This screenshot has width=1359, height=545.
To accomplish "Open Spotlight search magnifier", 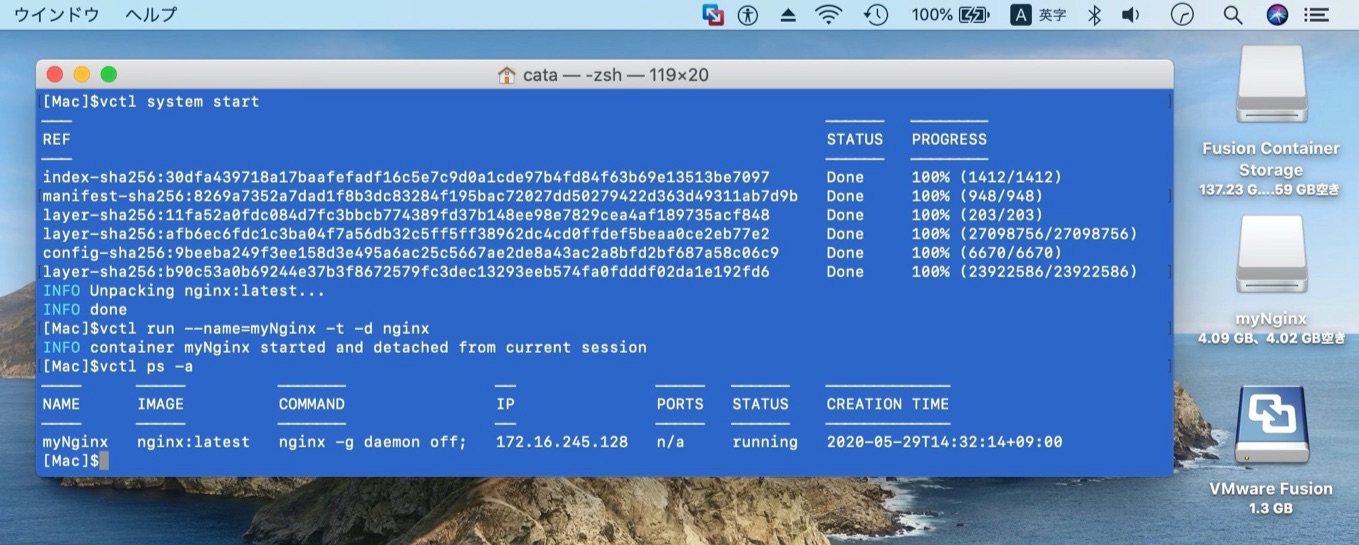I will pos(1233,15).
